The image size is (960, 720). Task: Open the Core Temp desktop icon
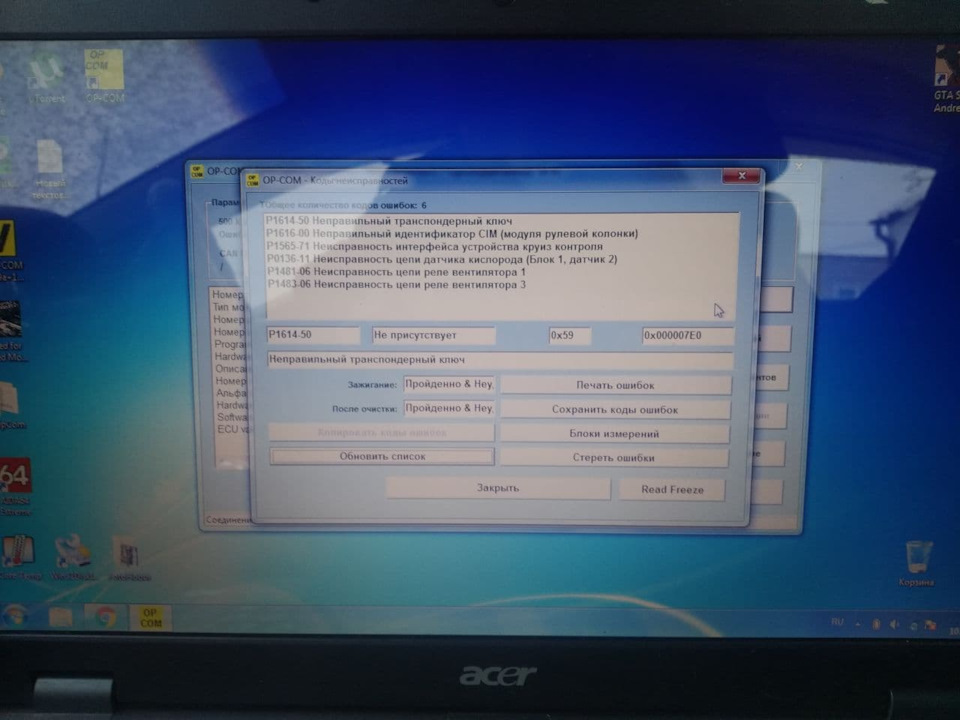18,557
